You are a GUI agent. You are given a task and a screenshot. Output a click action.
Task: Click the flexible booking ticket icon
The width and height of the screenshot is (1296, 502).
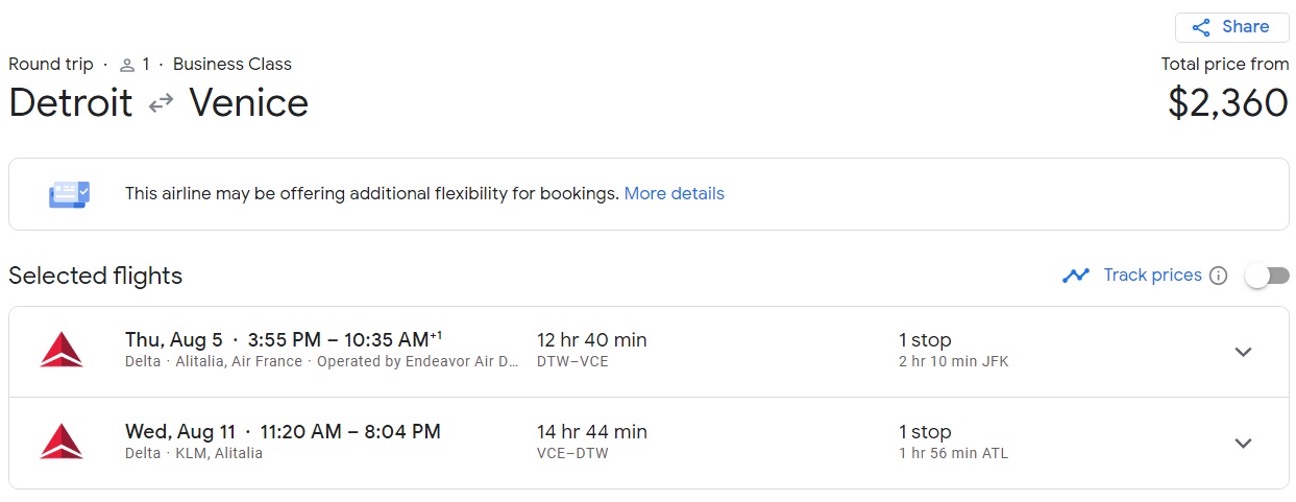(x=69, y=194)
